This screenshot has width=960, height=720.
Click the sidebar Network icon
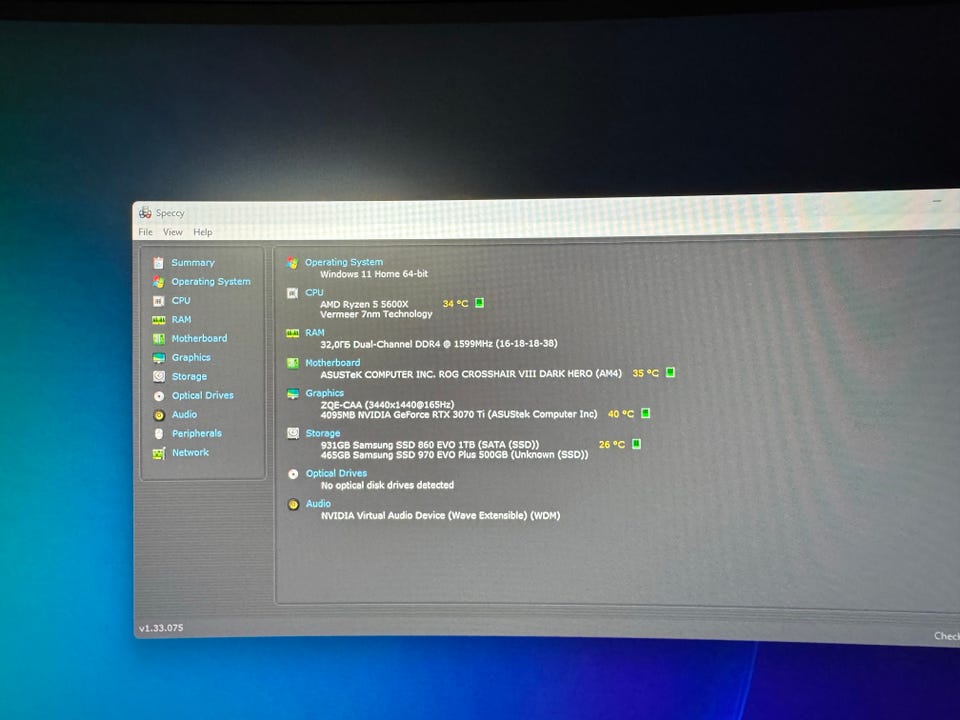(x=159, y=453)
